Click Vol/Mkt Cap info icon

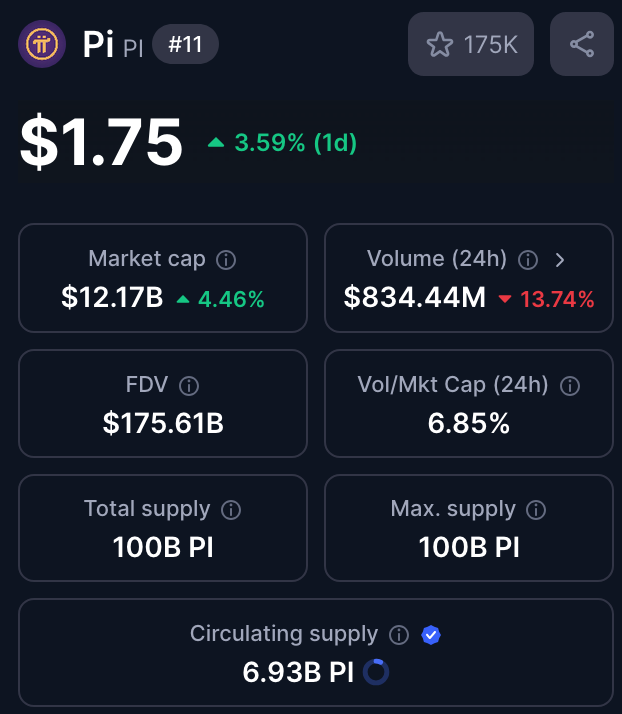click(570, 385)
